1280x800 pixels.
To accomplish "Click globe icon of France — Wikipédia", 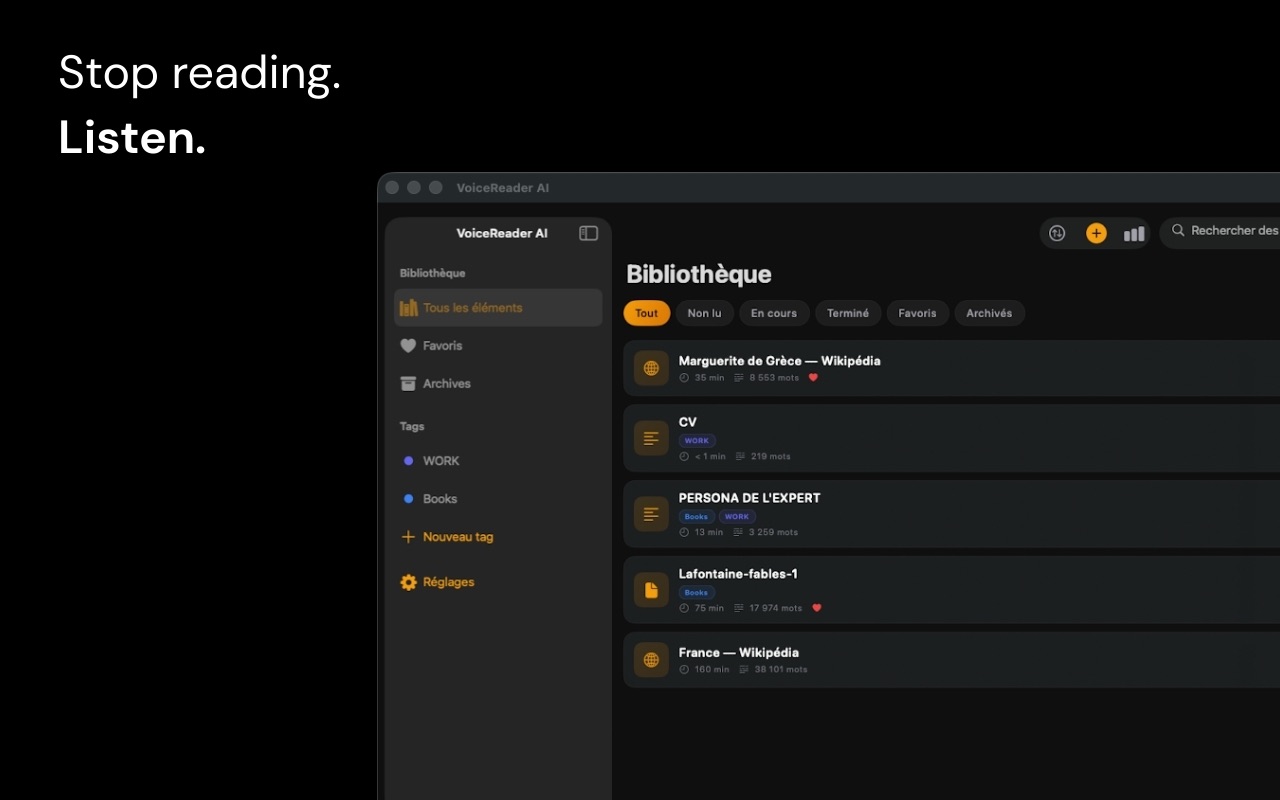I will click(651, 660).
